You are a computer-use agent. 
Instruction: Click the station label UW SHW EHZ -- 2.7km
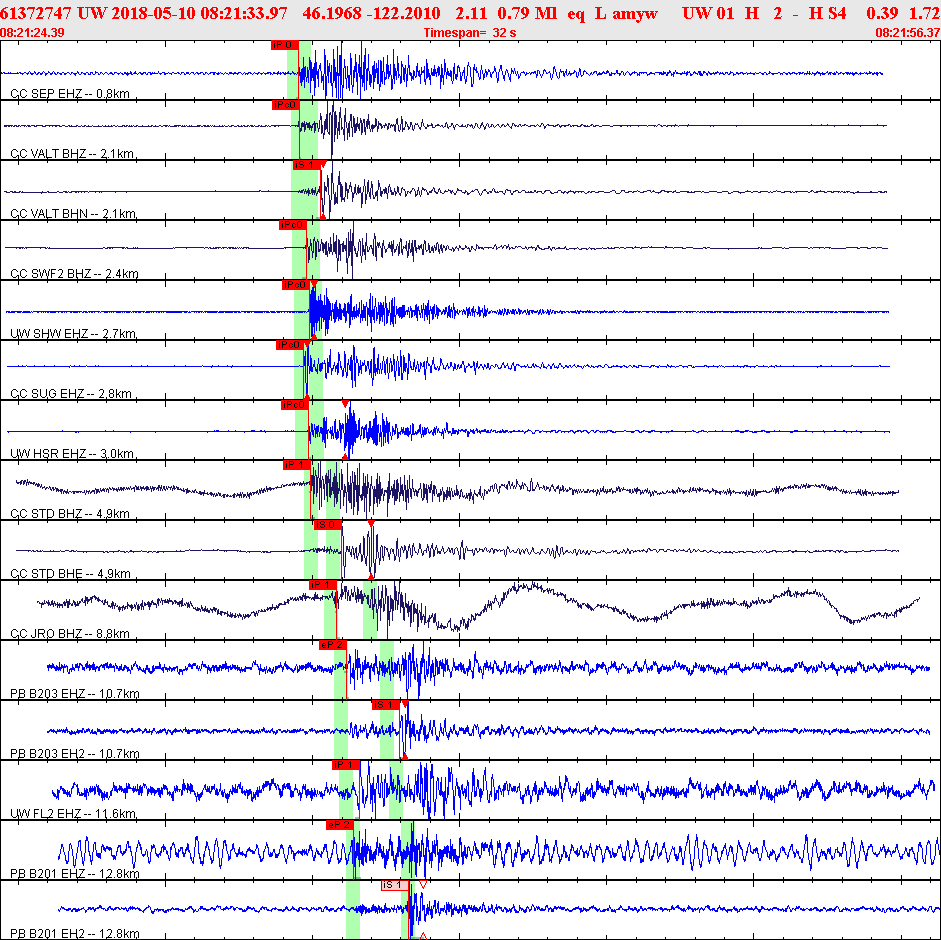[73, 334]
